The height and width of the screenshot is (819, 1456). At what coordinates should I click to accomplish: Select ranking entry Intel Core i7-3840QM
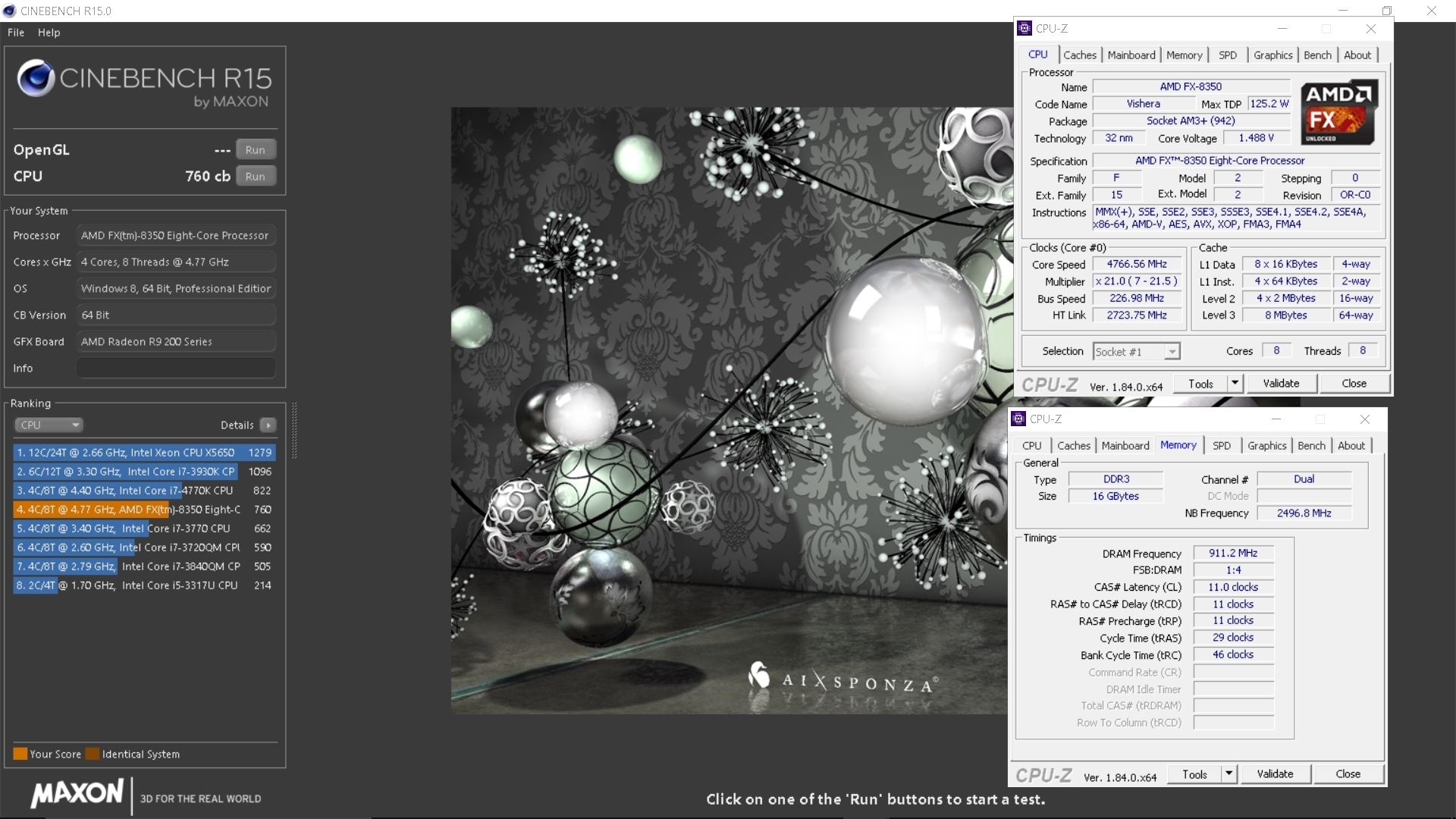tap(144, 566)
